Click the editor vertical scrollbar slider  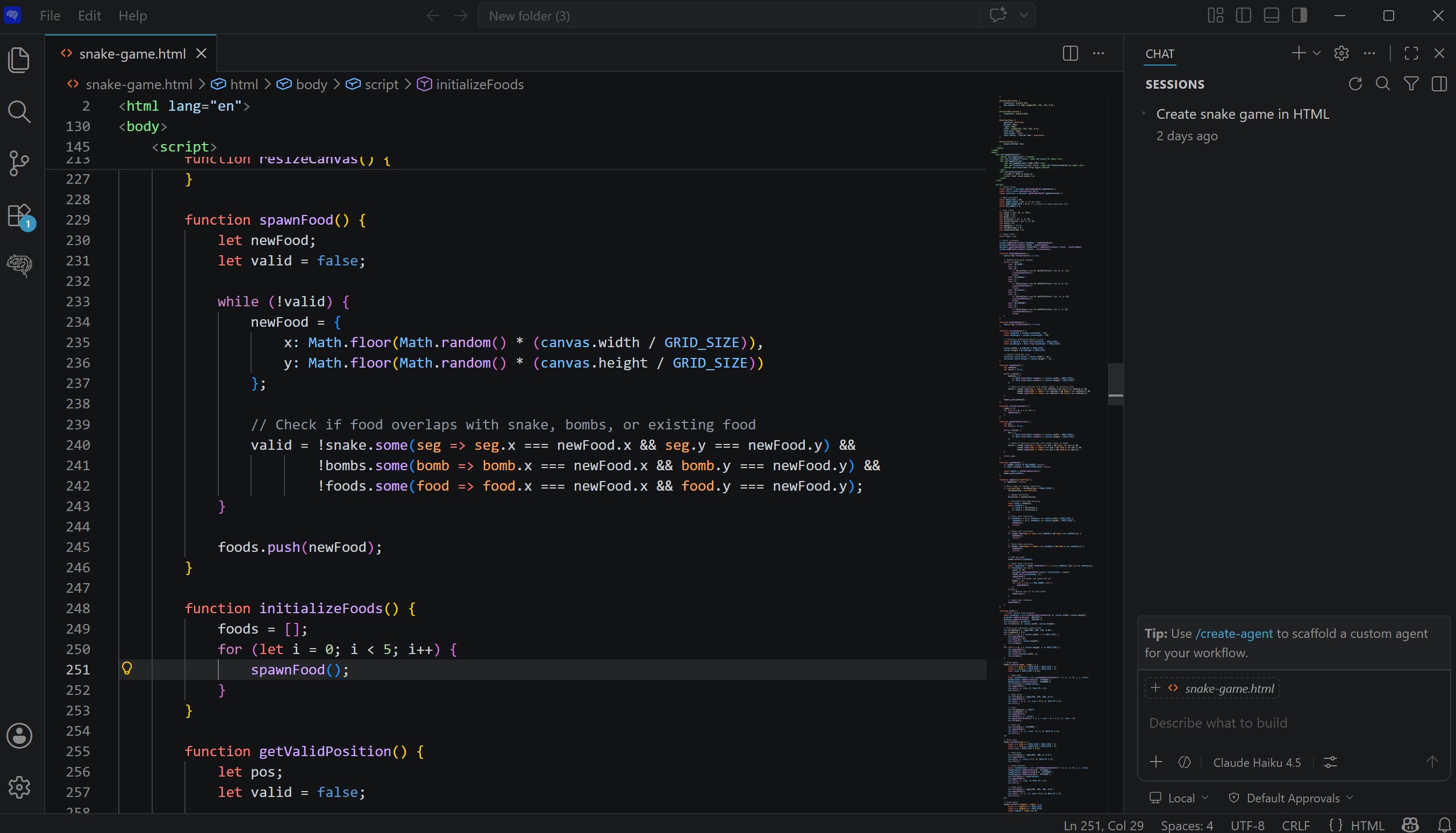[x=1116, y=383]
